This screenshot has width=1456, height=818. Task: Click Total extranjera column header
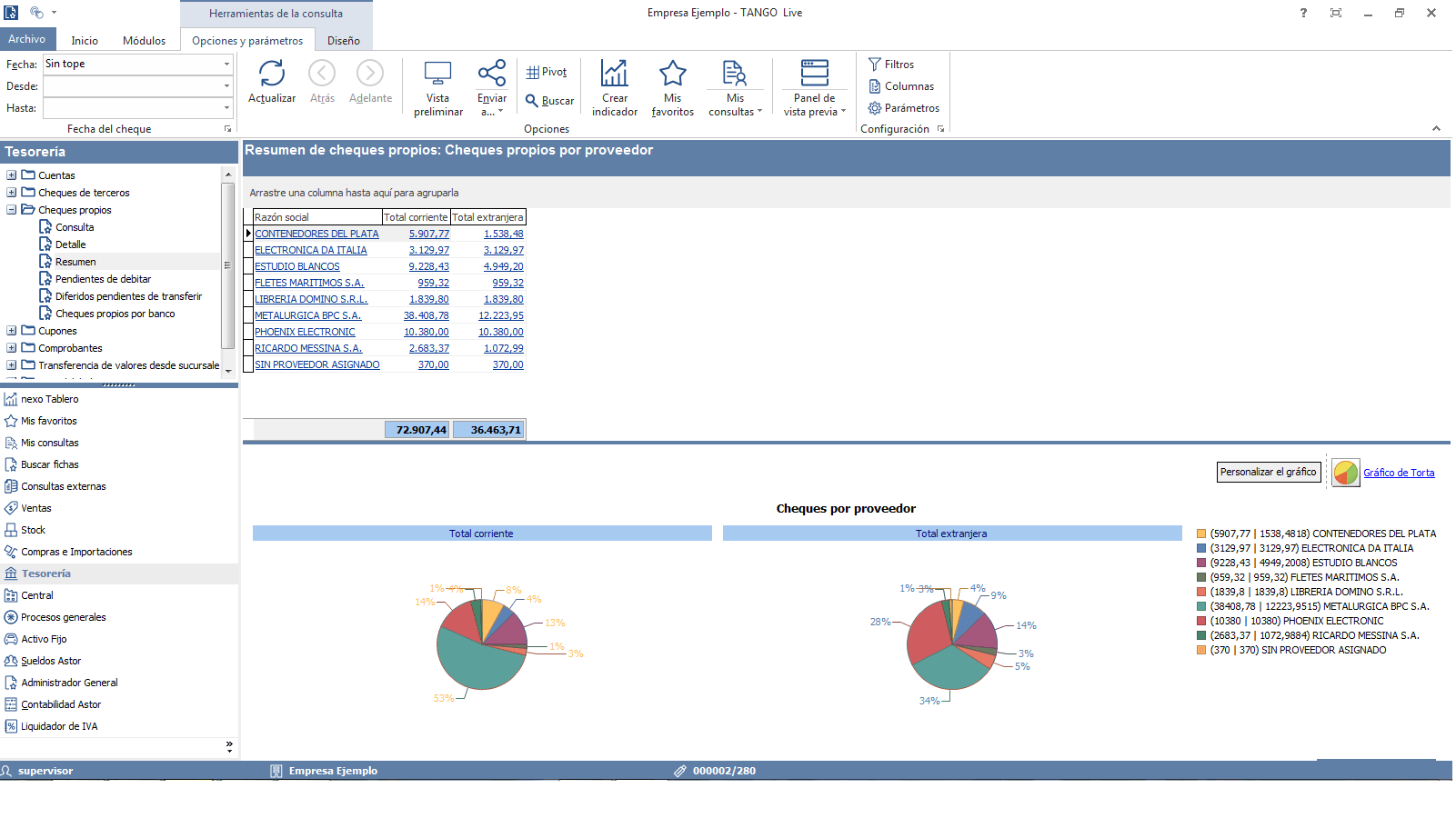[488, 217]
